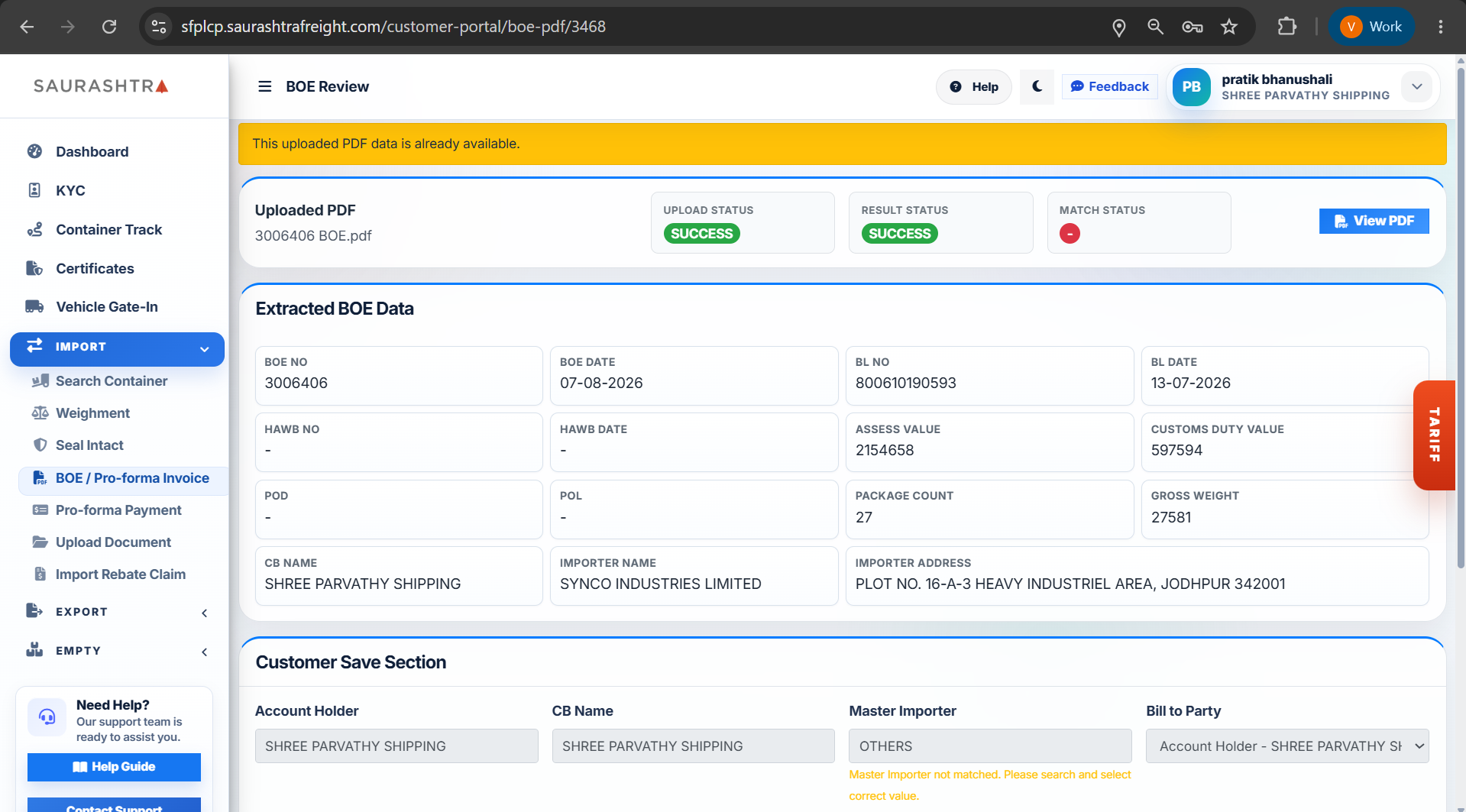Click BL date 13-07-2026

(1190, 383)
